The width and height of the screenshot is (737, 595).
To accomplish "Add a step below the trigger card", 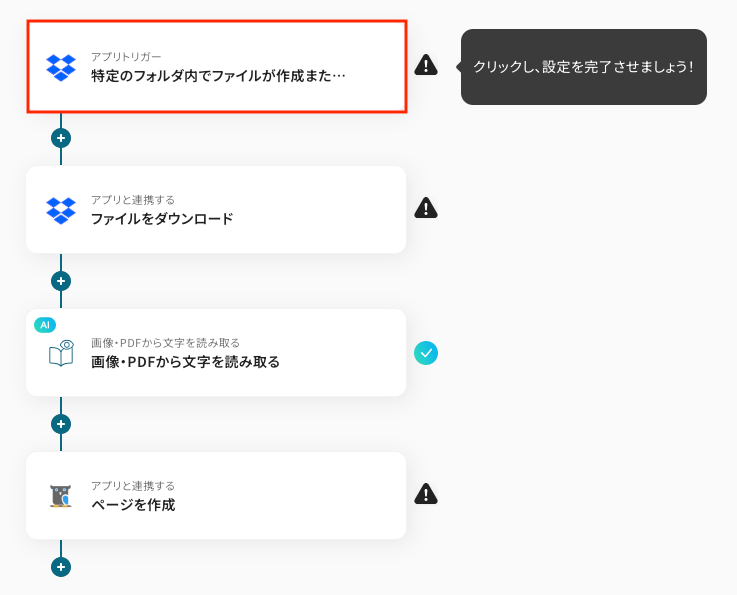I will 61,138.
